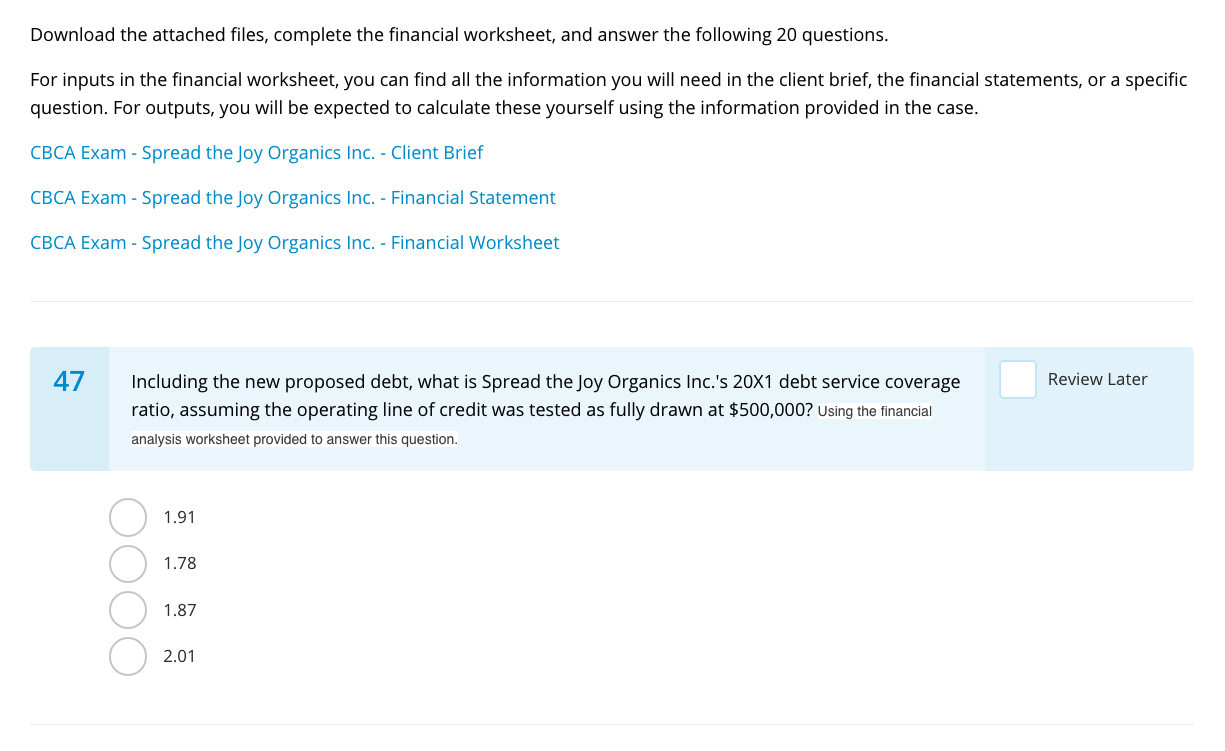The height and width of the screenshot is (751, 1225).
Task: Click the "1.87" answer label text
Action: [180, 610]
